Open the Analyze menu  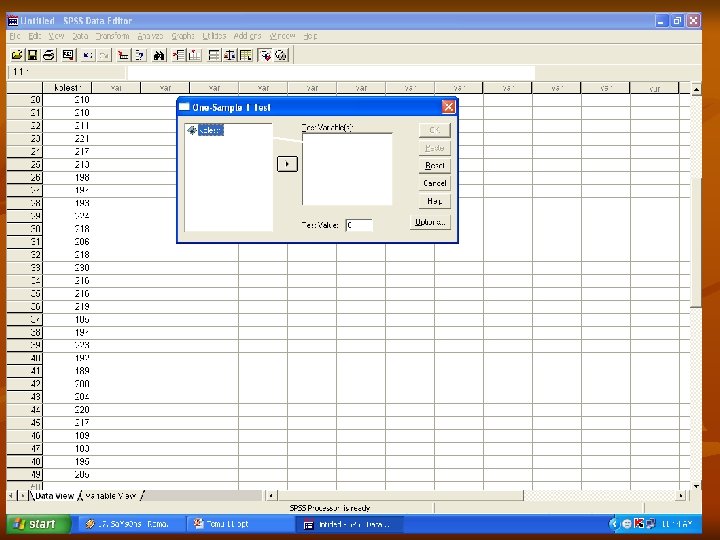pos(150,36)
